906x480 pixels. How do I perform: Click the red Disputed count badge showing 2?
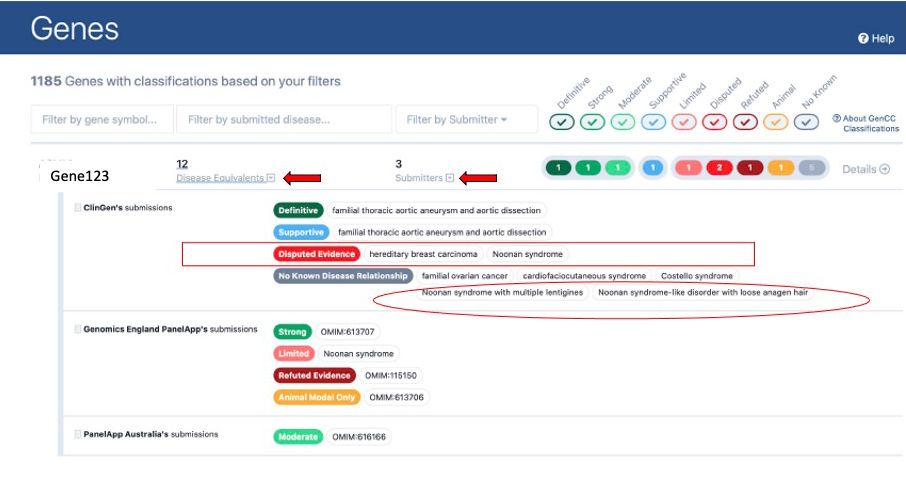point(719,168)
